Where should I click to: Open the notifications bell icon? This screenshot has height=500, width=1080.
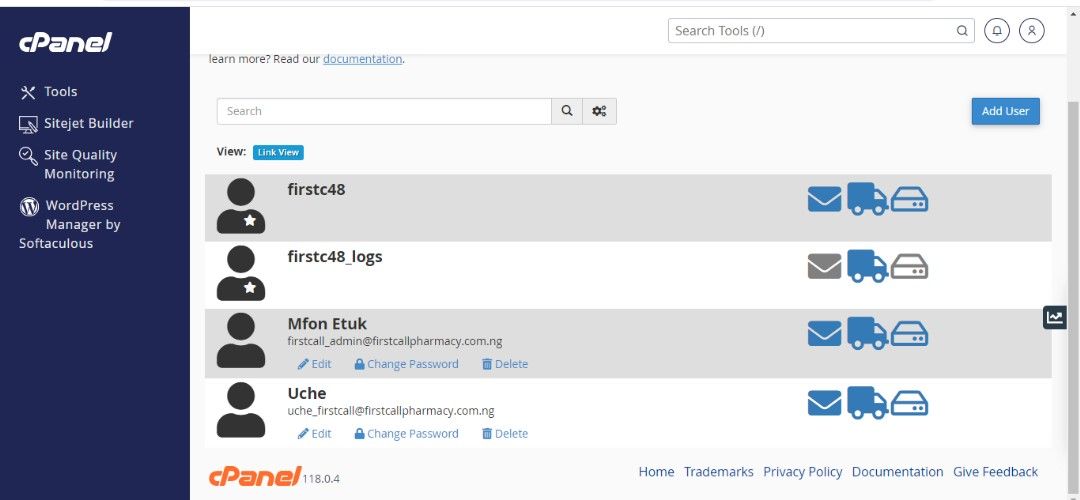[997, 30]
